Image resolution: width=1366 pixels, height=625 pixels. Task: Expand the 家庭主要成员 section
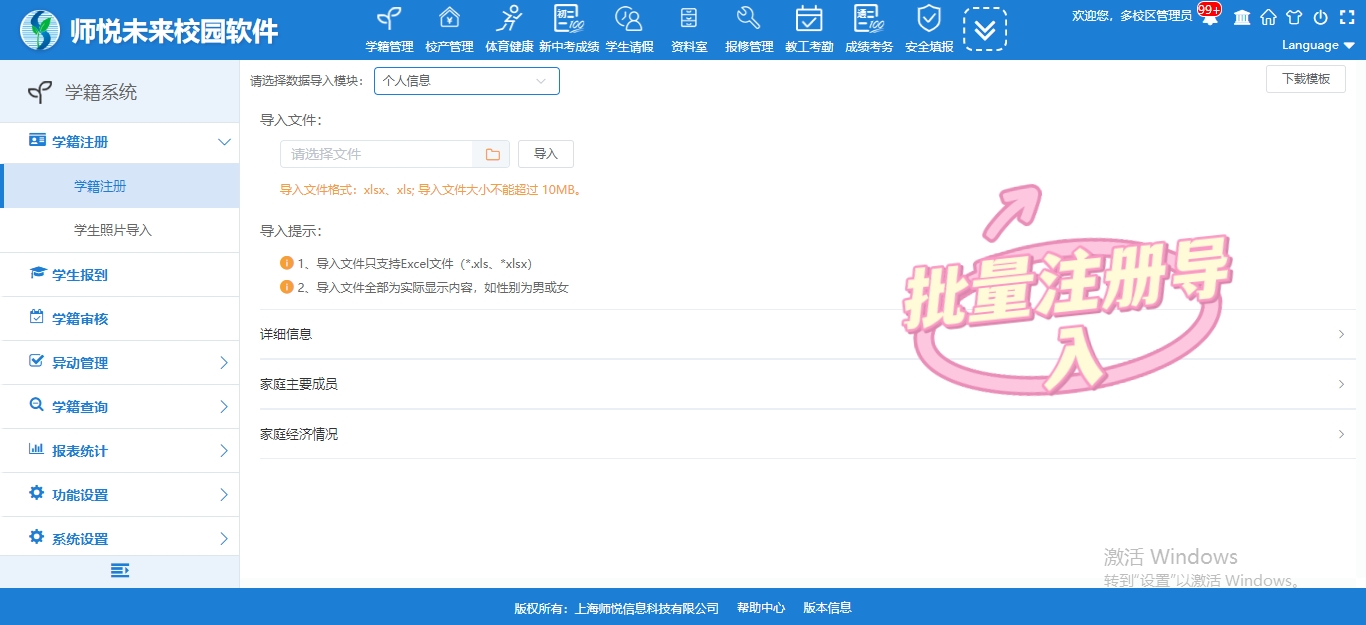[802, 384]
